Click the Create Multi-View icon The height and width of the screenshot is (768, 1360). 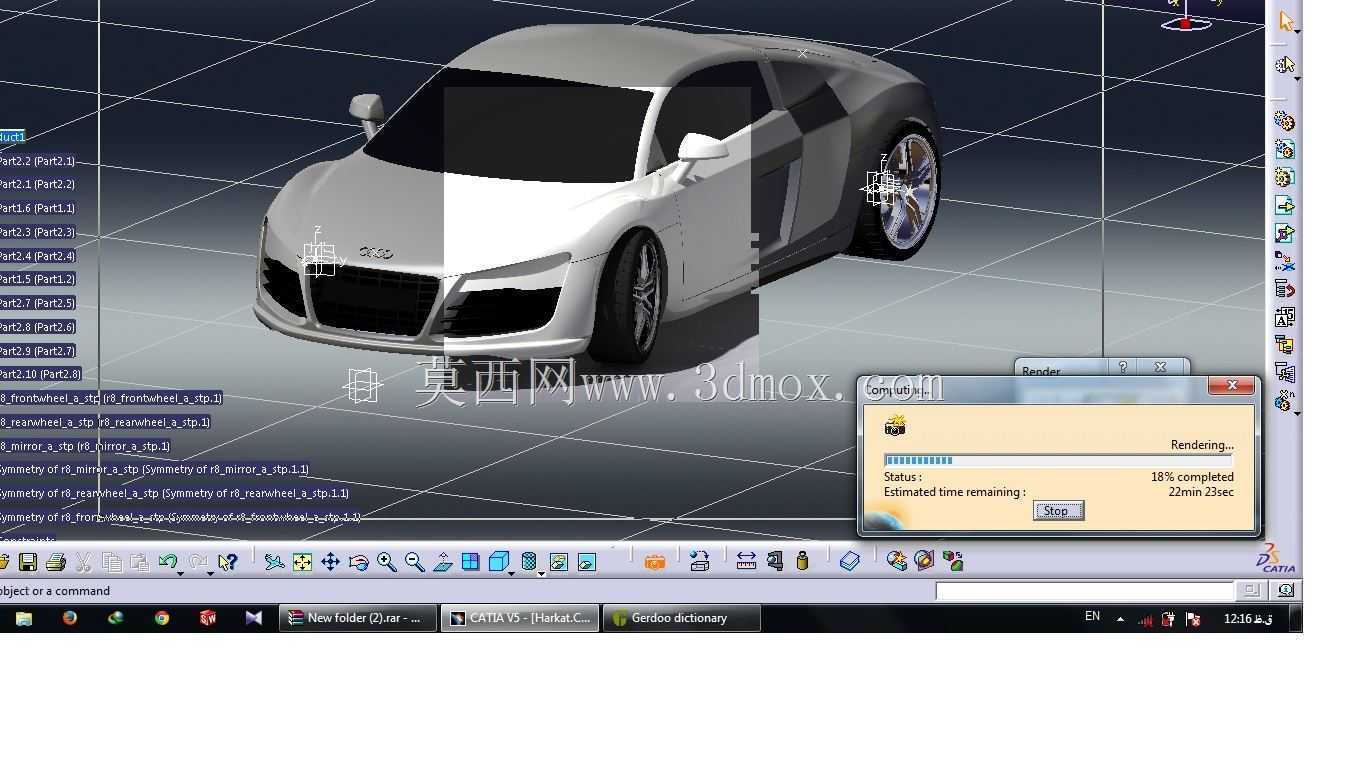coord(470,562)
